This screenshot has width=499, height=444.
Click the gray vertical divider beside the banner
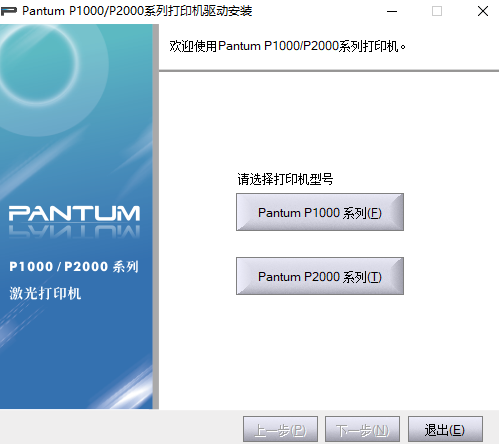tap(156, 217)
